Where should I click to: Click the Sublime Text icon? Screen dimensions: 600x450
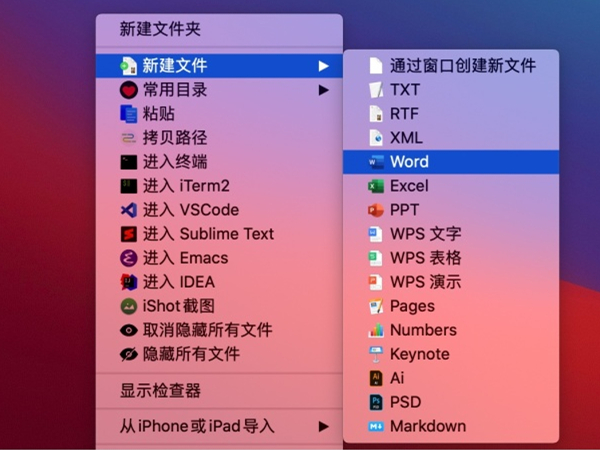click(x=128, y=234)
